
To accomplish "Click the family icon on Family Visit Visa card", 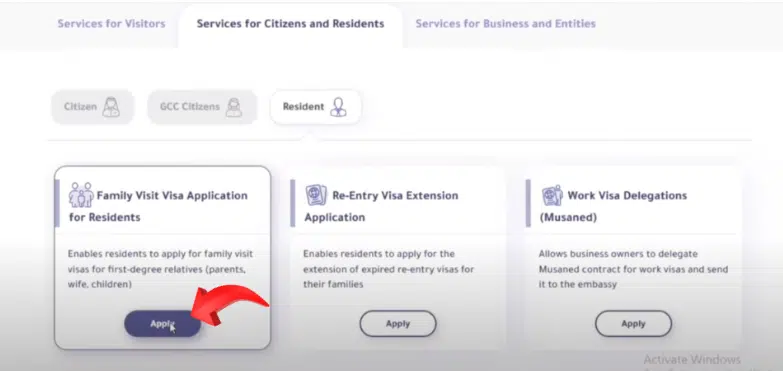I will [81, 195].
